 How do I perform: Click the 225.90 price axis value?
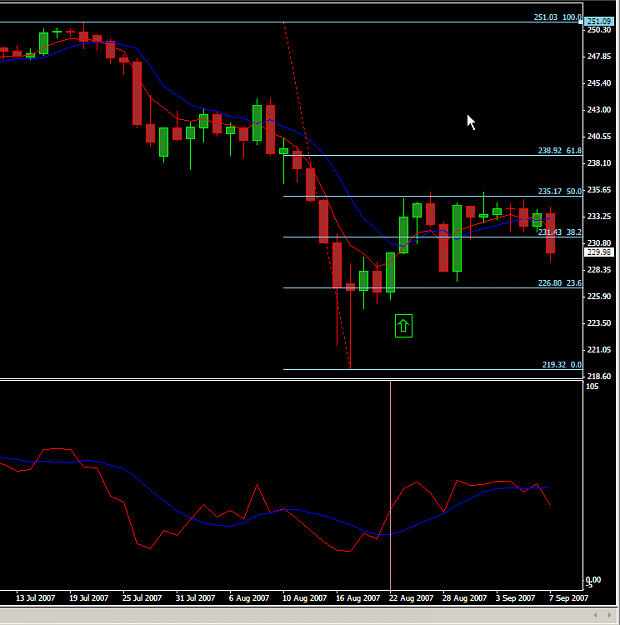tap(599, 296)
